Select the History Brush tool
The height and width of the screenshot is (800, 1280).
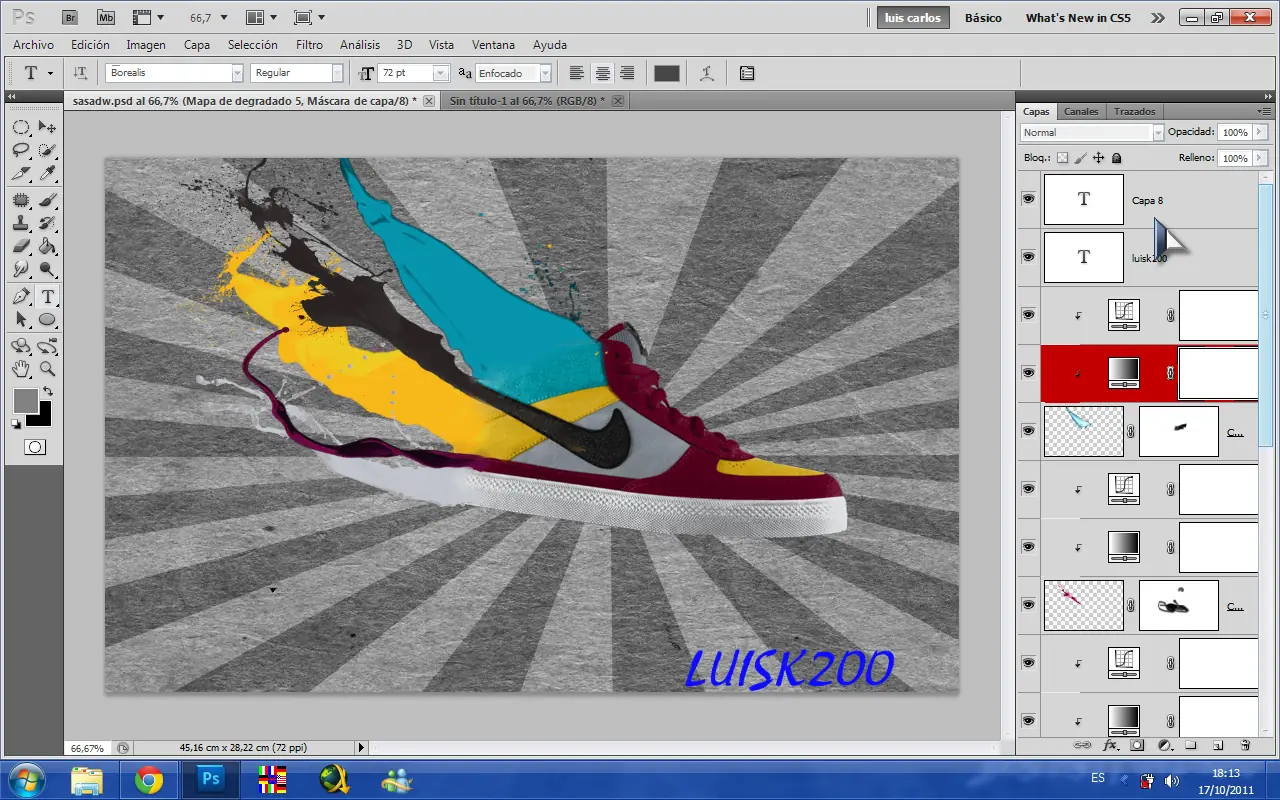tap(47, 223)
